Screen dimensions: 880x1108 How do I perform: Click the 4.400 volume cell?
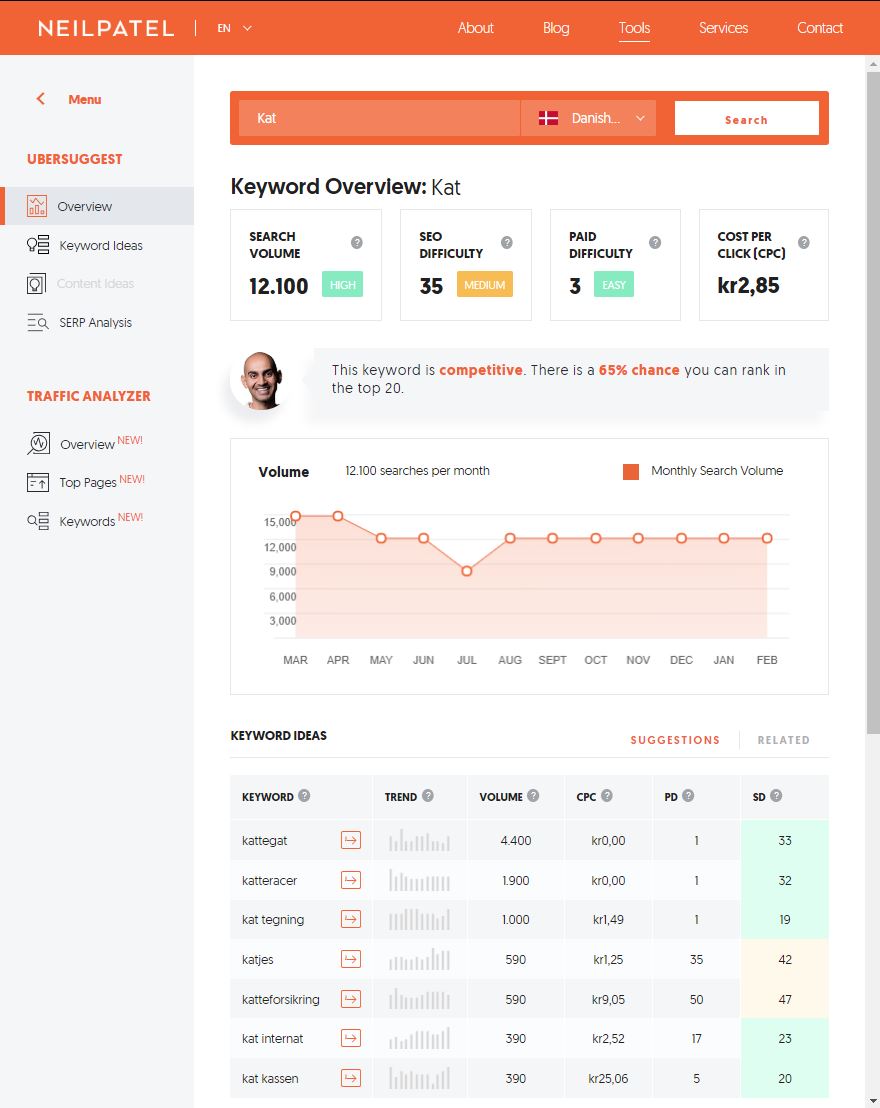pyautogui.click(x=516, y=840)
